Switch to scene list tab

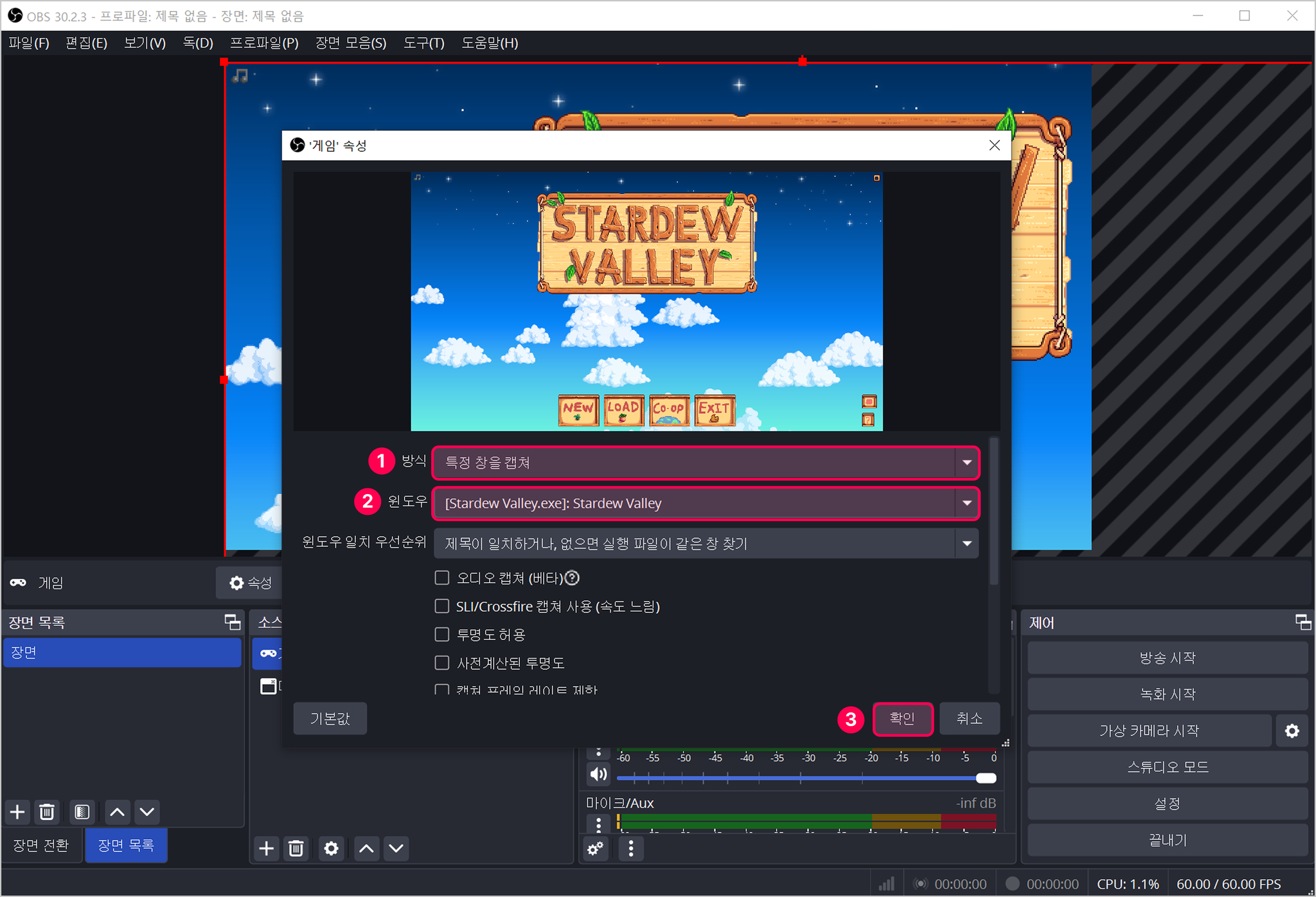[x=126, y=845]
